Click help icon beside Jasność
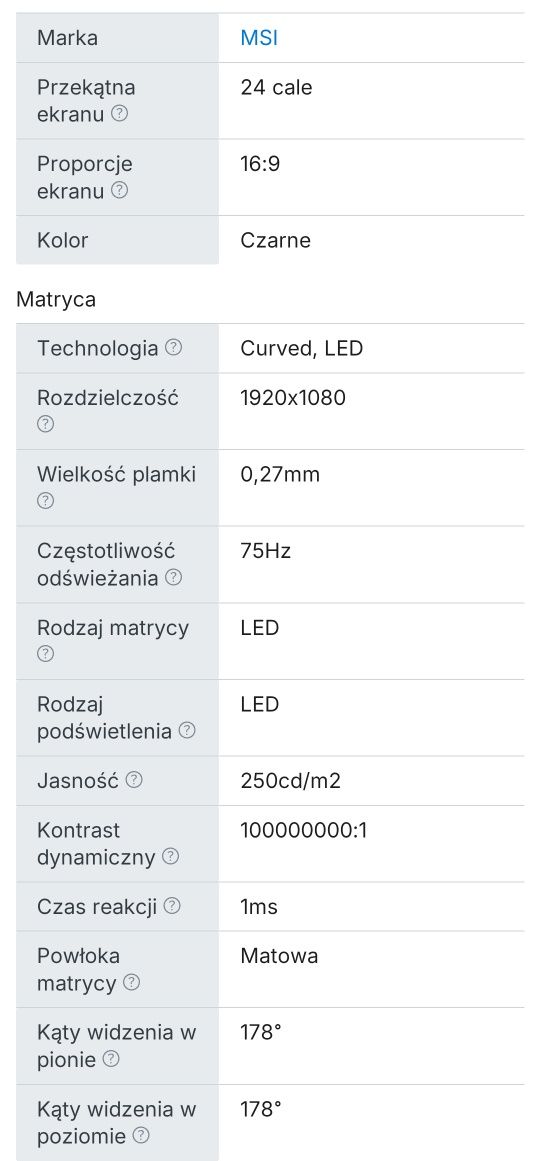 point(133,780)
